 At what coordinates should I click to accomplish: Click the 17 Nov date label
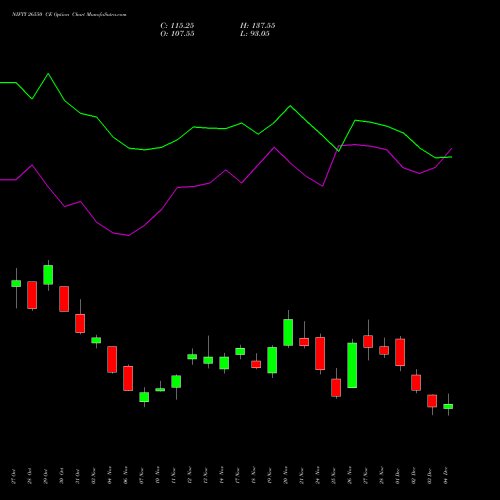(238, 475)
